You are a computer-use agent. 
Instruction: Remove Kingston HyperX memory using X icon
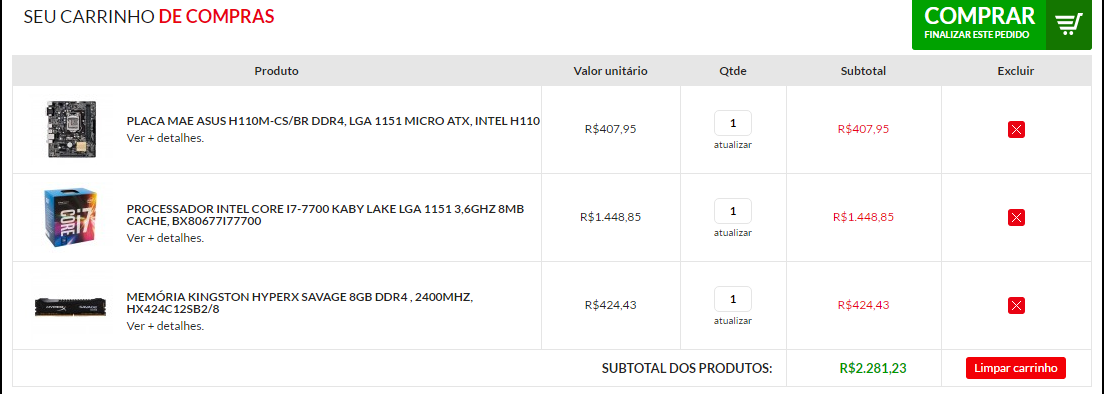pos(1016,305)
